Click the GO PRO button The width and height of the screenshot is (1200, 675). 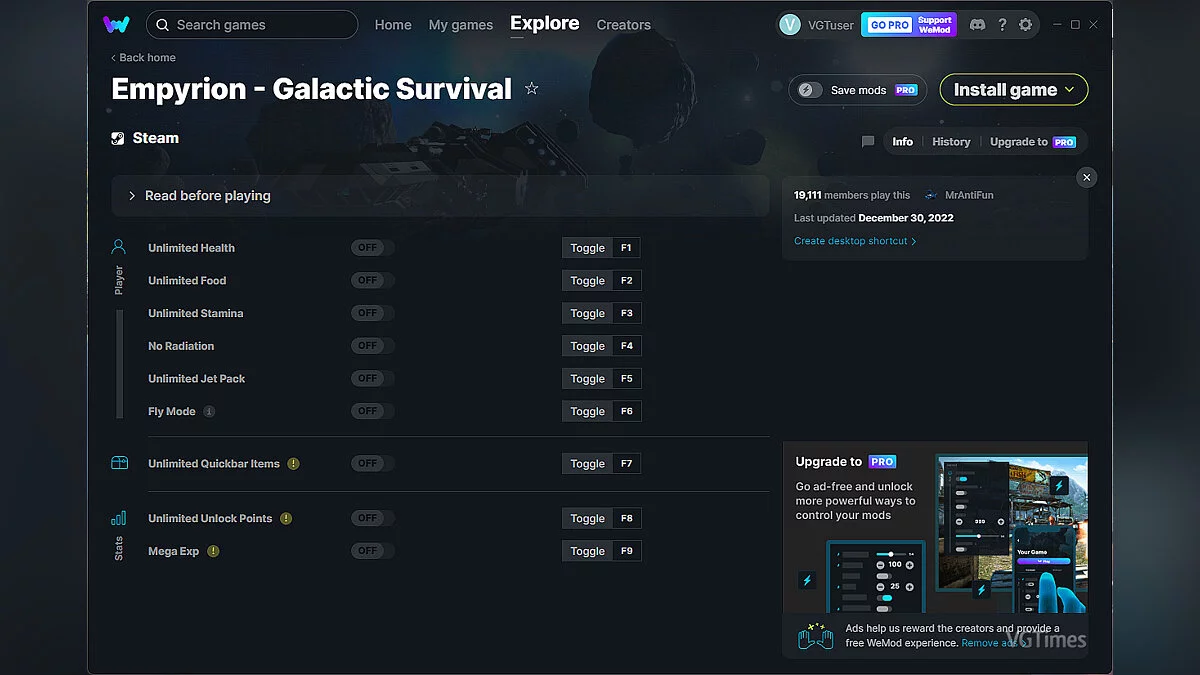click(889, 25)
